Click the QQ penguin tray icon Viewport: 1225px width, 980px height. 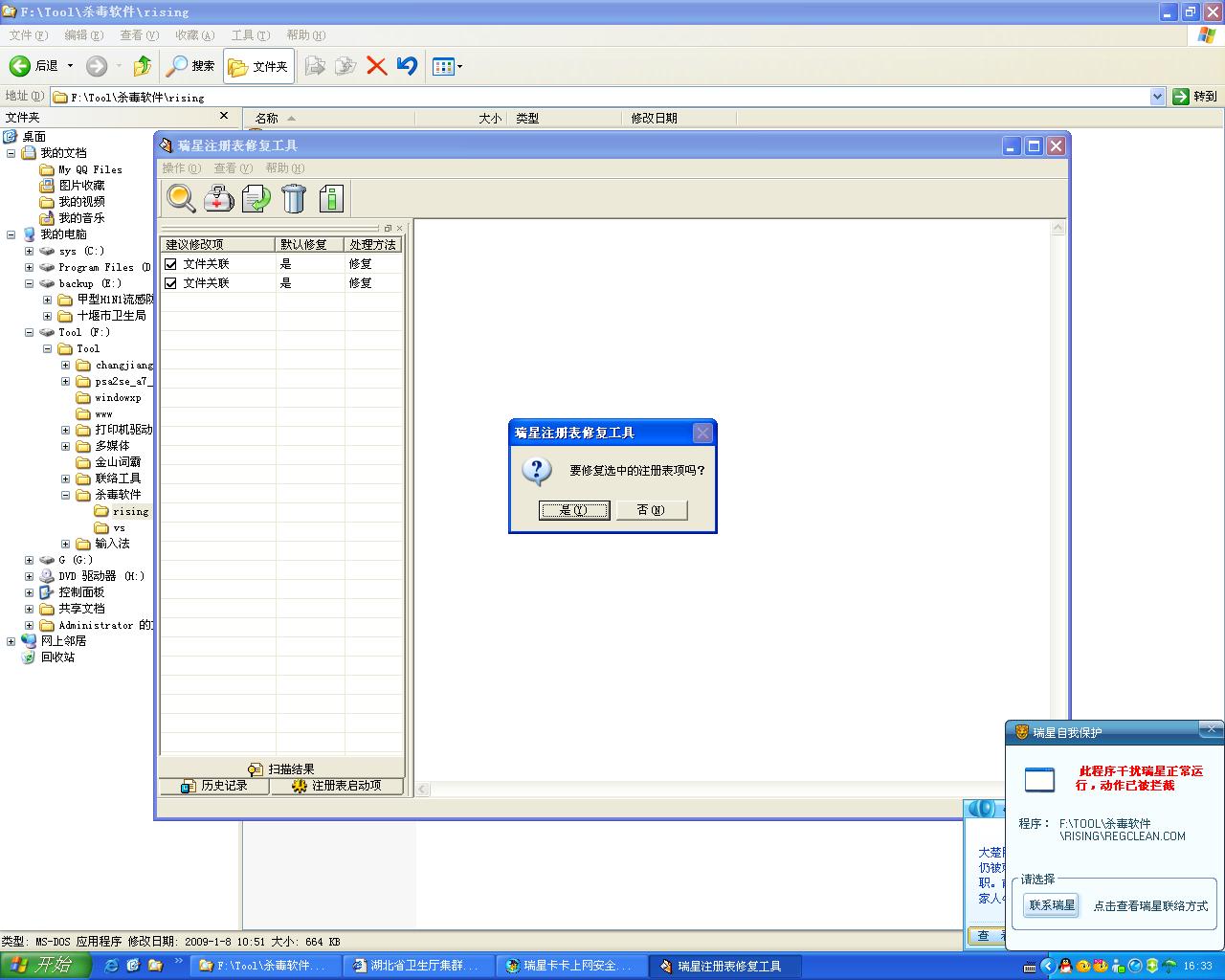(1065, 966)
